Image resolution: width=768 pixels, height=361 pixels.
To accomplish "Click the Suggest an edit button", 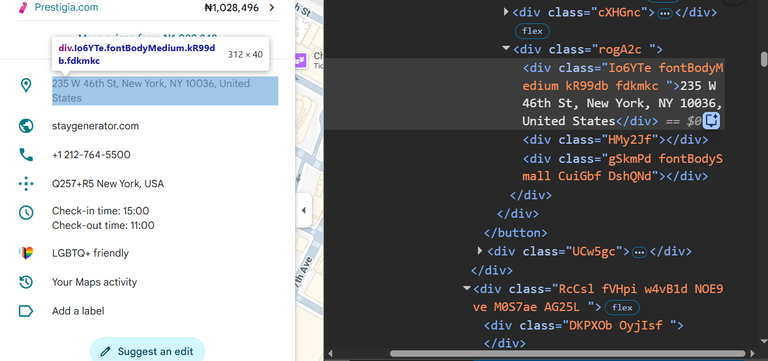I will click(147, 350).
